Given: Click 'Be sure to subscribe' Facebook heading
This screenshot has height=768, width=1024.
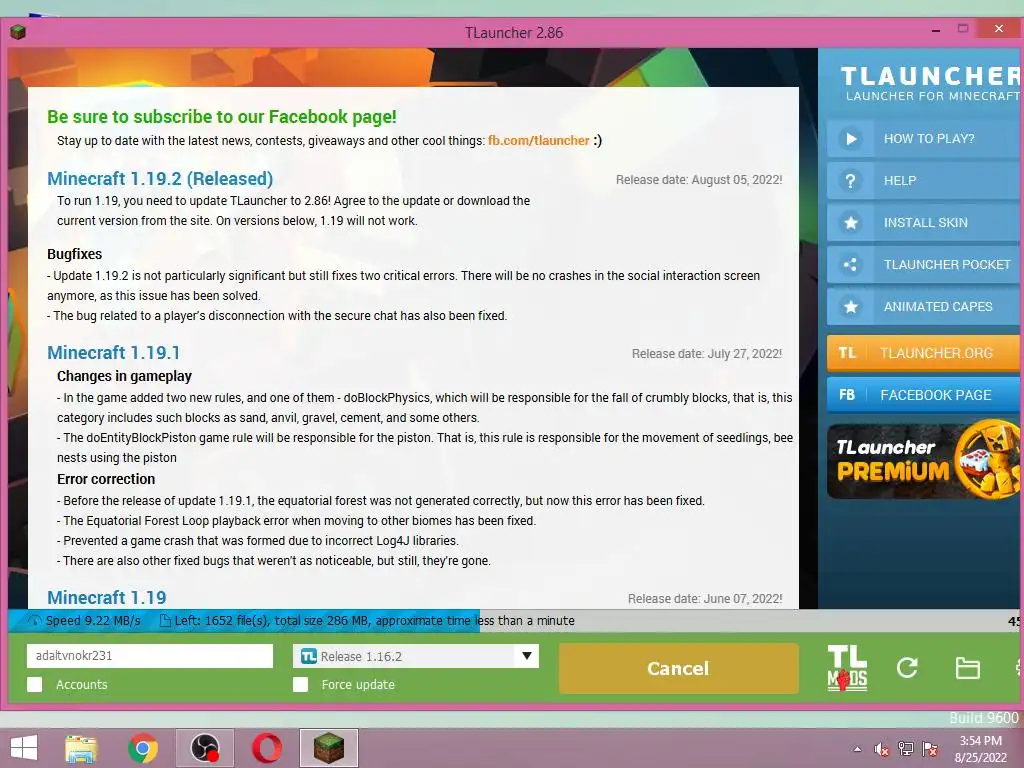Looking at the screenshot, I should click(222, 116).
